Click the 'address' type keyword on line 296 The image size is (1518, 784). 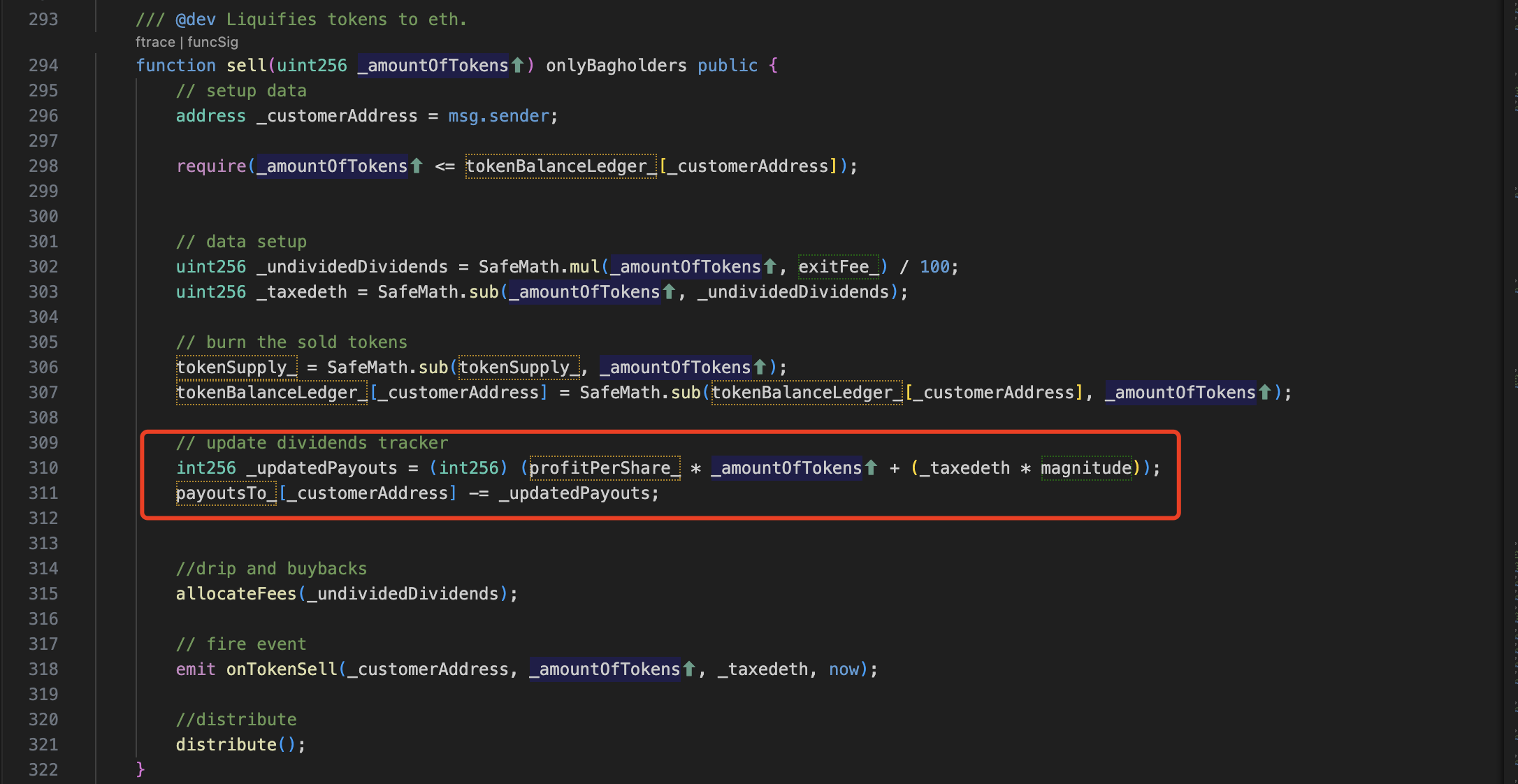click(211, 116)
